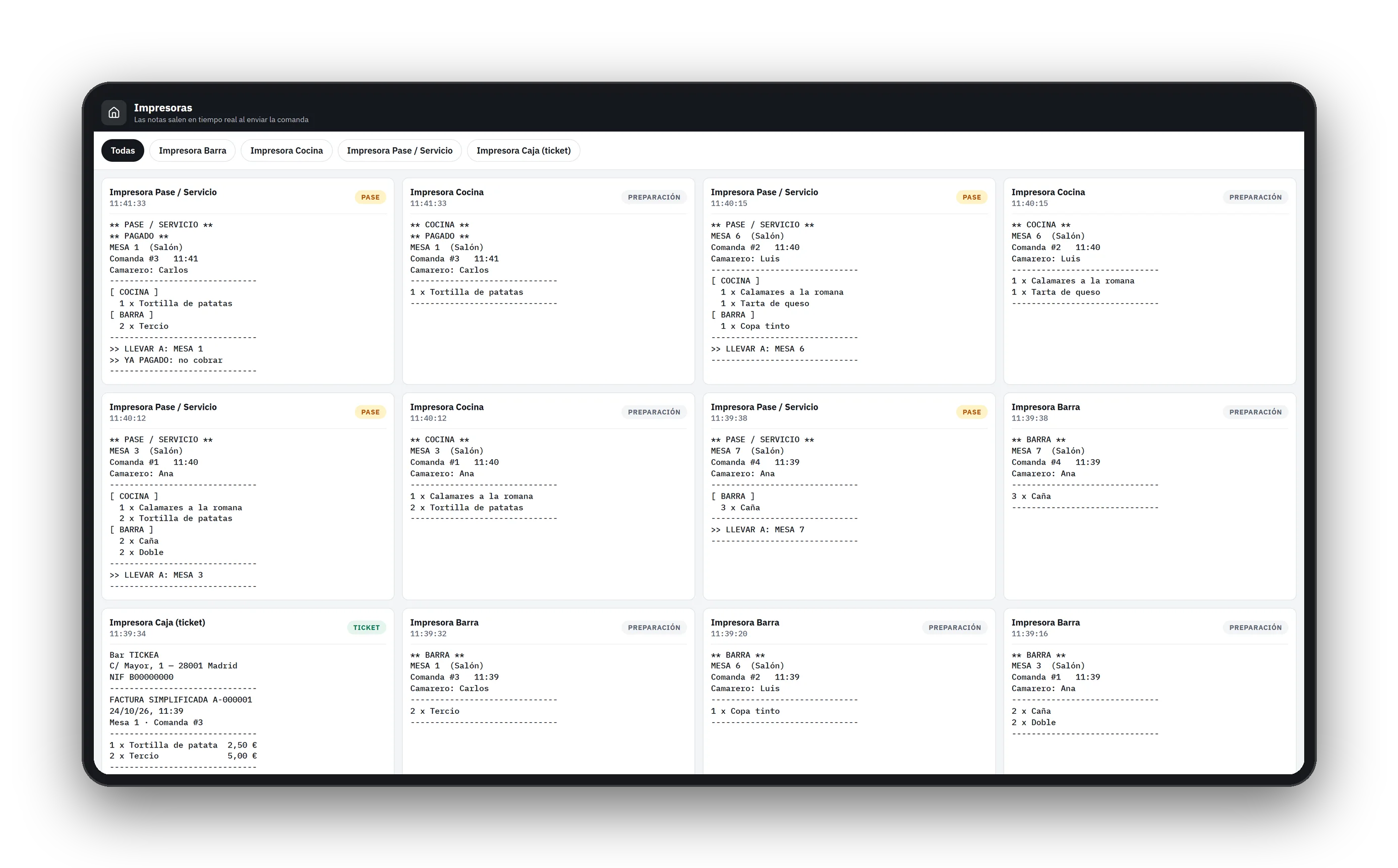1398x868 pixels.
Task: Click the TICKET badge on Caja card
Action: pyautogui.click(x=367, y=628)
